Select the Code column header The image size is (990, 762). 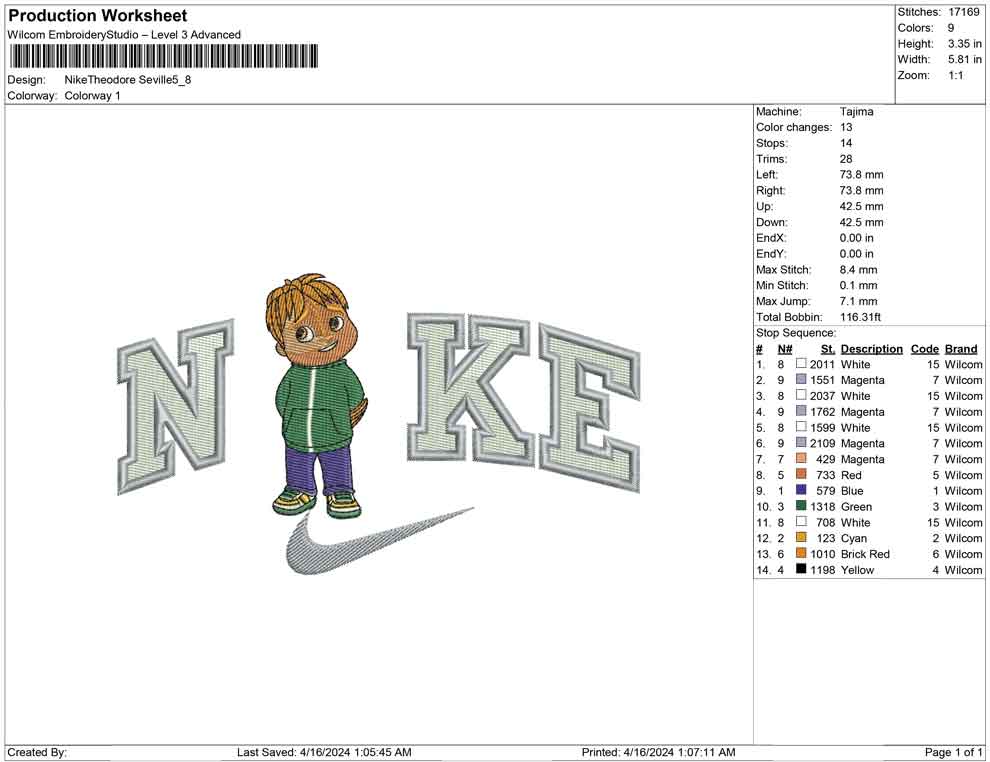pos(924,349)
